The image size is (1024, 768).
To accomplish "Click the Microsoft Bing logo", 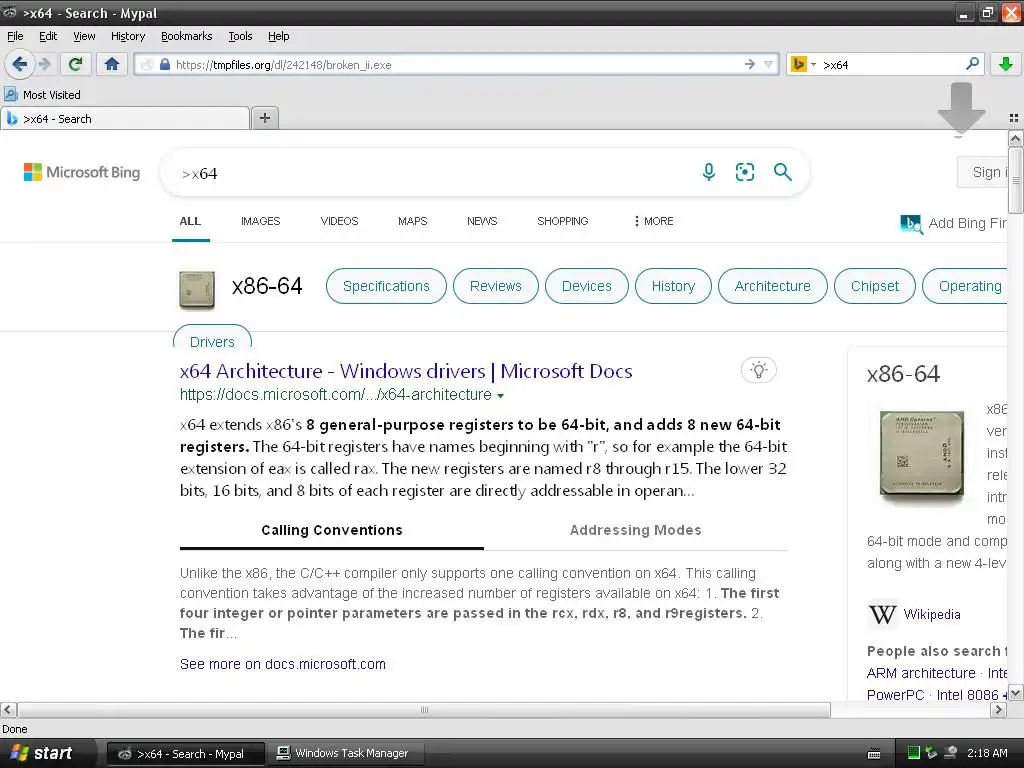I will (x=82, y=172).
